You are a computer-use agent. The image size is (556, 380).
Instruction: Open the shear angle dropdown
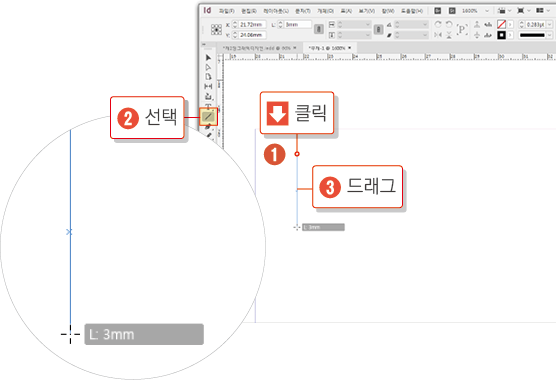coord(425,35)
